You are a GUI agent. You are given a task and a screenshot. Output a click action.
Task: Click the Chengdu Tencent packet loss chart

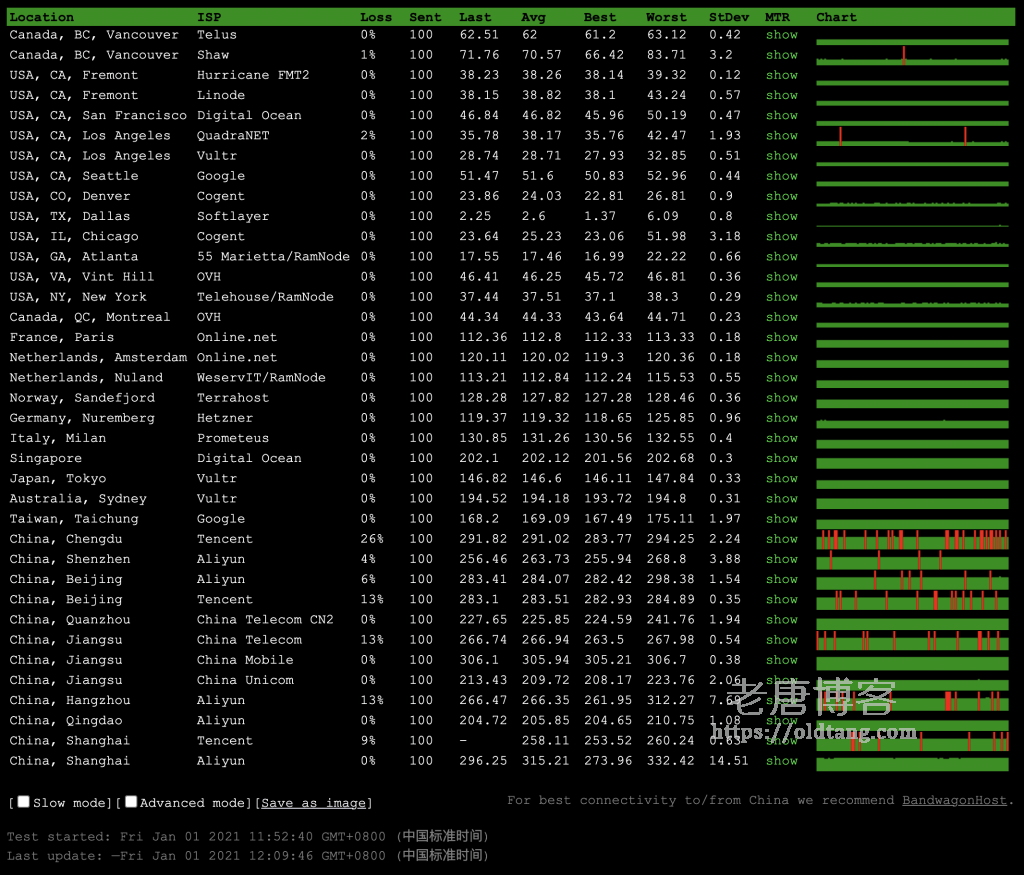(x=912, y=540)
